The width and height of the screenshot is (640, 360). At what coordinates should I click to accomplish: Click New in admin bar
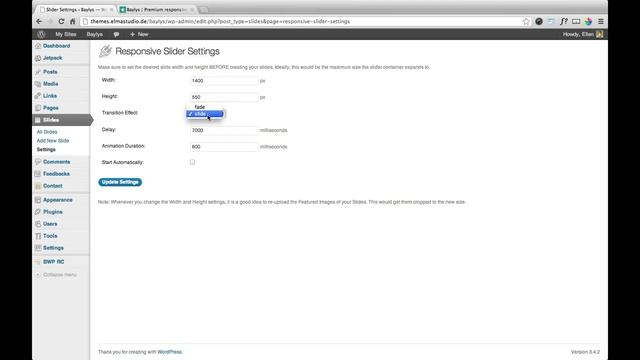click(139, 34)
